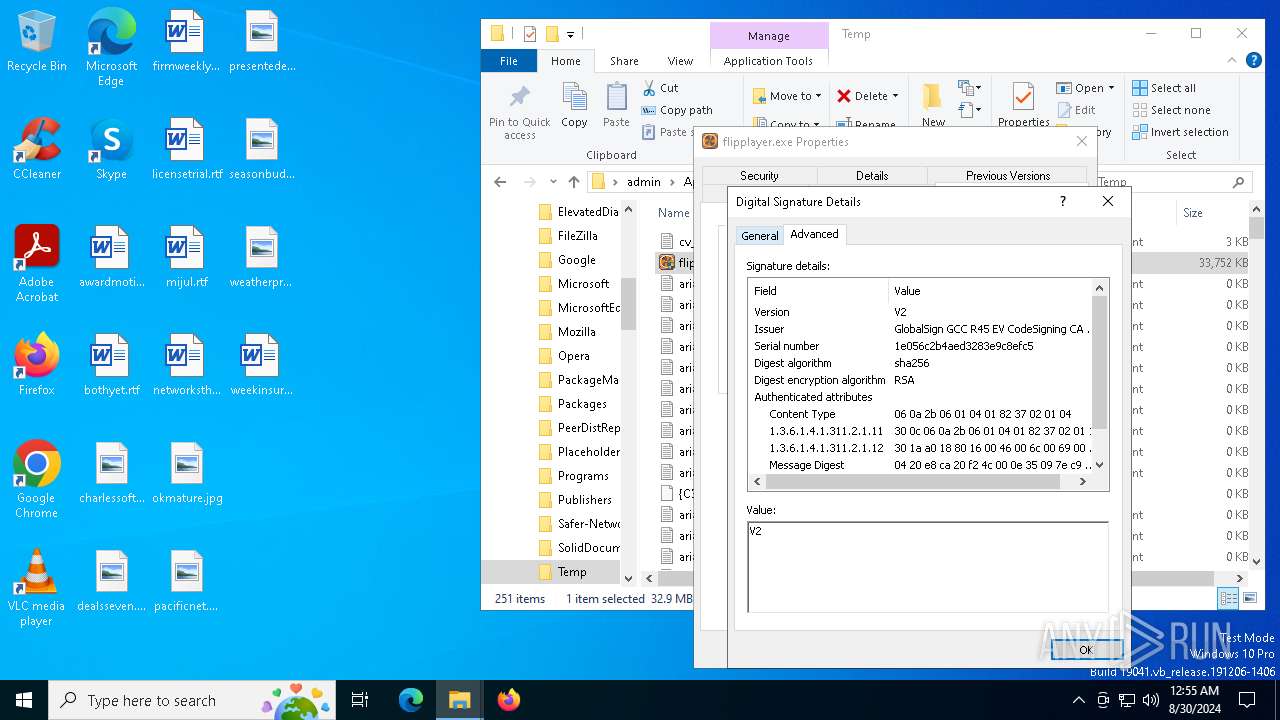Image resolution: width=1280 pixels, height=720 pixels.
Task: Click Copy path in Clipboard group
Action: coord(677,110)
